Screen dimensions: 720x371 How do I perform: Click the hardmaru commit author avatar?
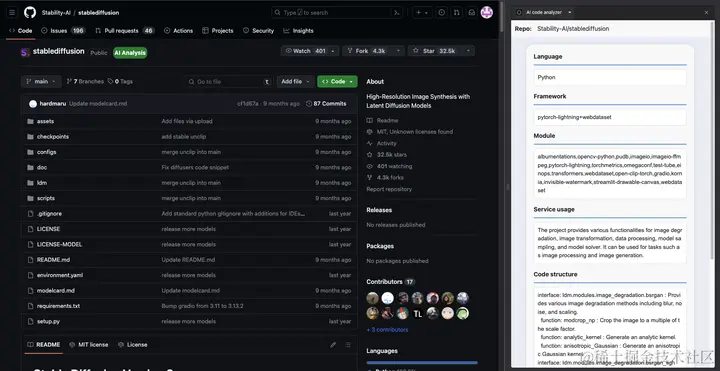pyautogui.click(x=33, y=104)
